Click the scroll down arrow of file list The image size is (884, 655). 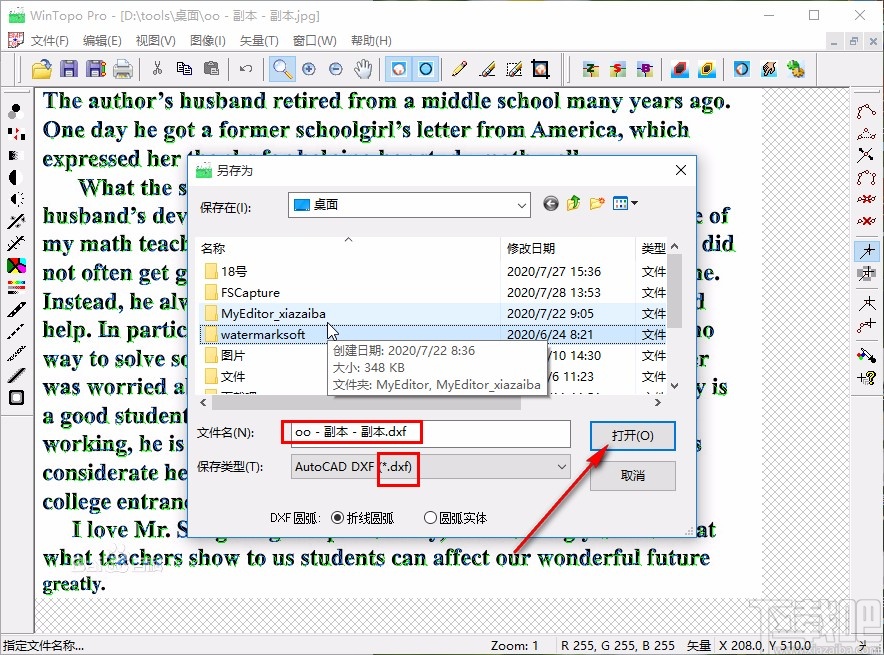674,386
